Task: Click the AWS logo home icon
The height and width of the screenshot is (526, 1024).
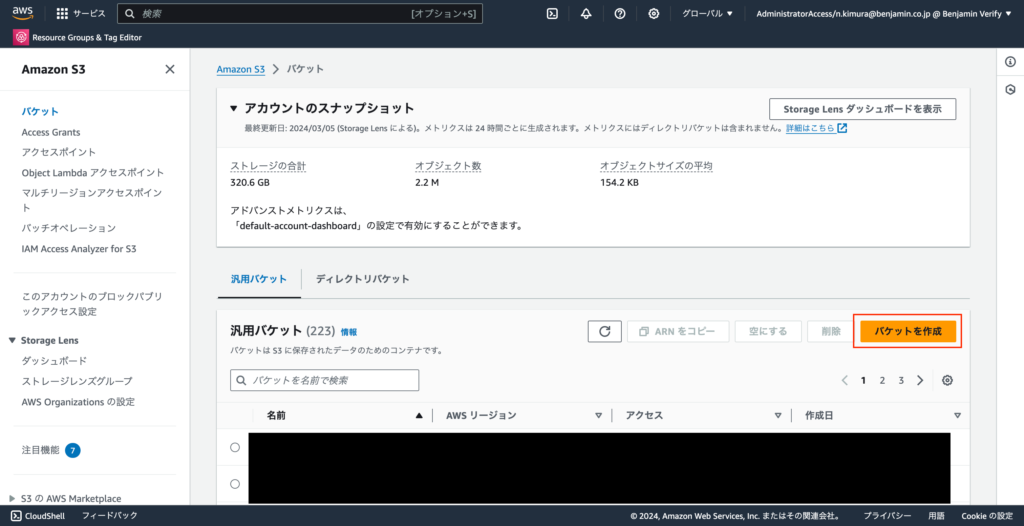Action: [22, 12]
